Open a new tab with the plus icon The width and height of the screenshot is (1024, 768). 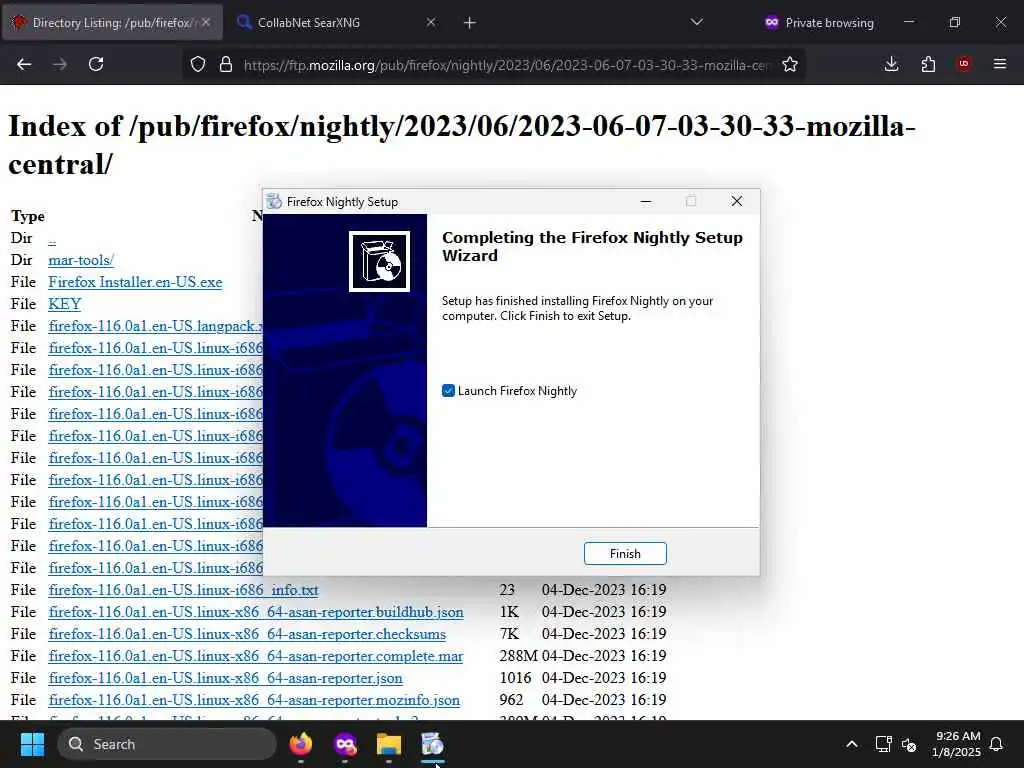click(x=470, y=23)
